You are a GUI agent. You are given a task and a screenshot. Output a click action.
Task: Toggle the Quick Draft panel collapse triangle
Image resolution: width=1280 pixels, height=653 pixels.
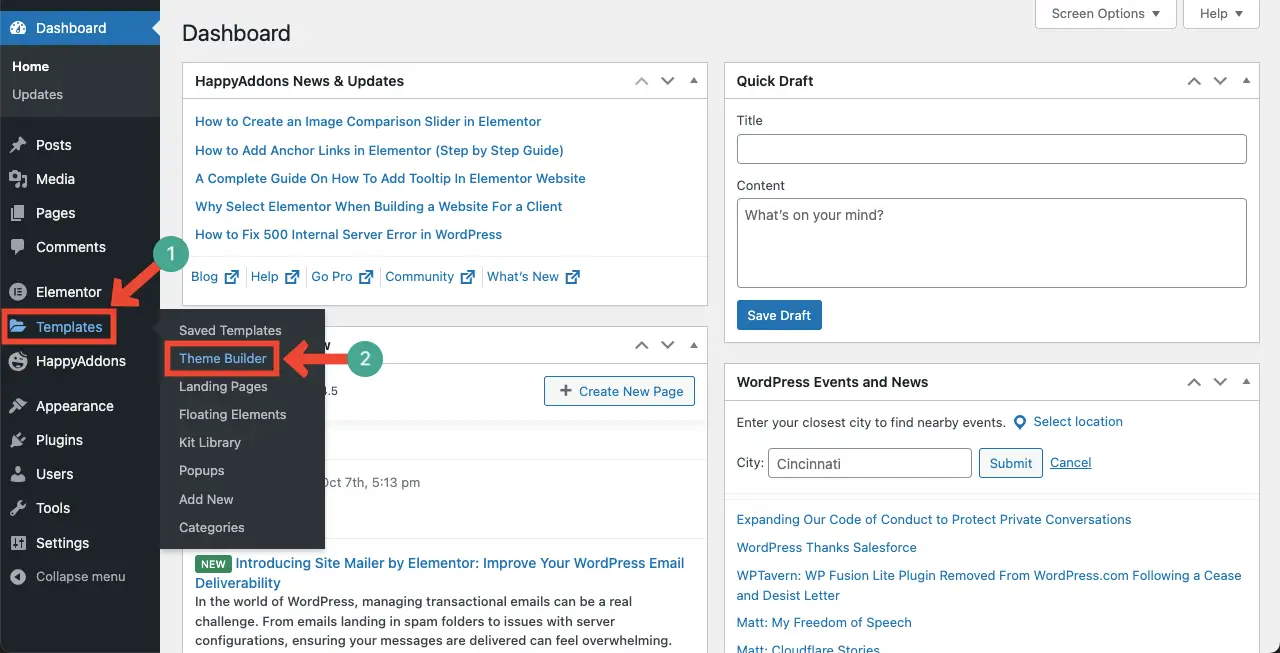point(1245,81)
